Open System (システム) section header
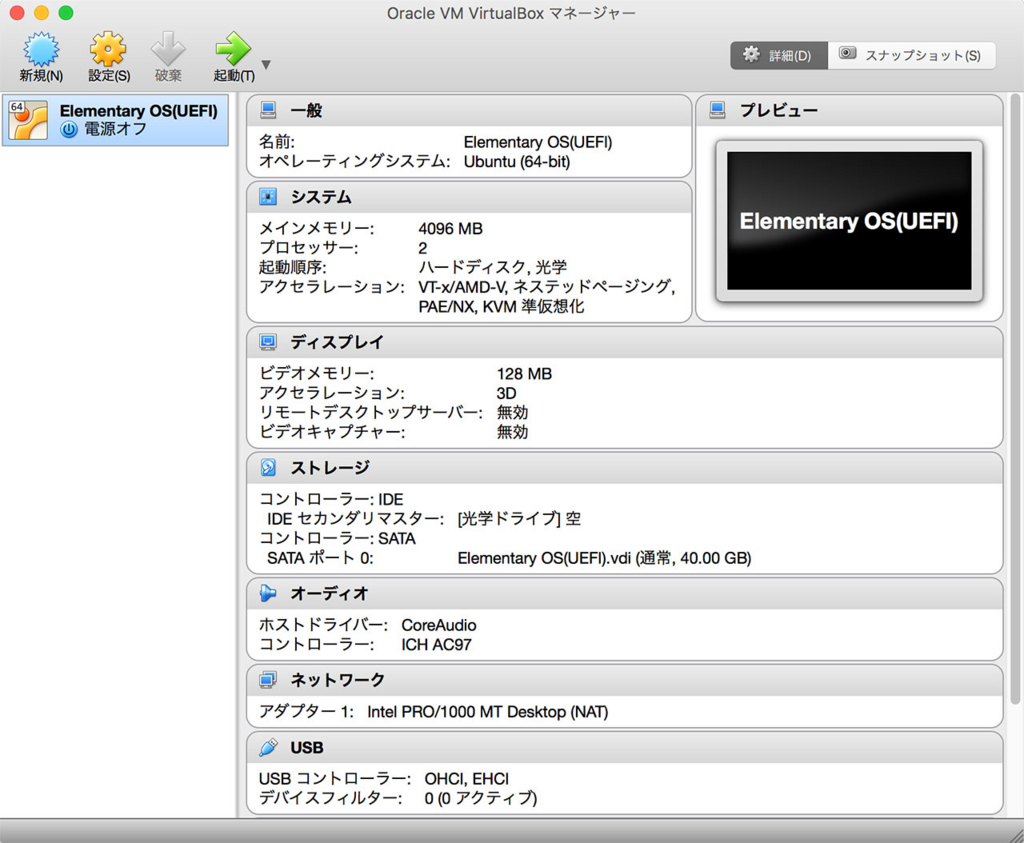This screenshot has width=1024, height=843. pos(469,197)
